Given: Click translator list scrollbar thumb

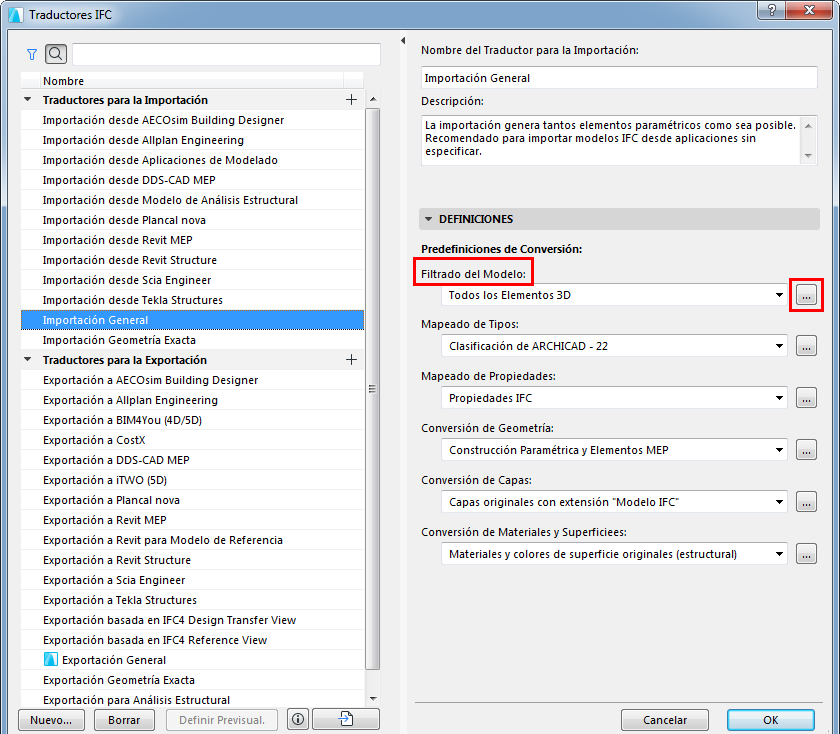Looking at the screenshot, I should click(x=372, y=388).
